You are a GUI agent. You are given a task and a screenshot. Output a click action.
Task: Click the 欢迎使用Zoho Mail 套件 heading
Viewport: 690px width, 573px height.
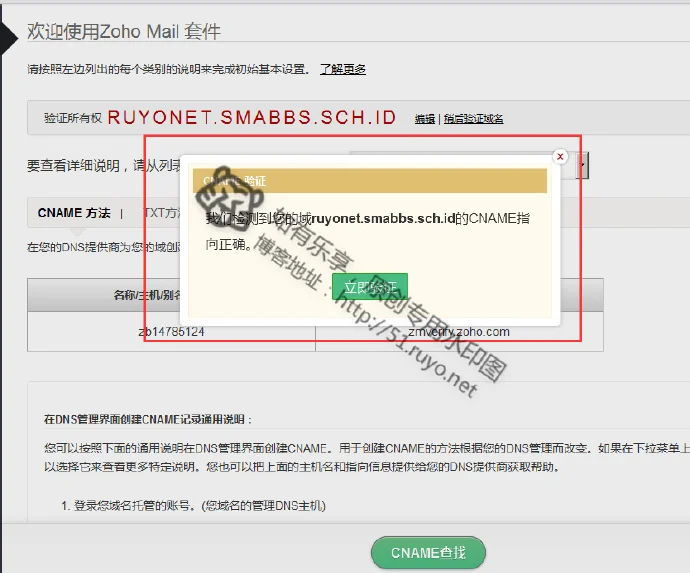pos(124,32)
